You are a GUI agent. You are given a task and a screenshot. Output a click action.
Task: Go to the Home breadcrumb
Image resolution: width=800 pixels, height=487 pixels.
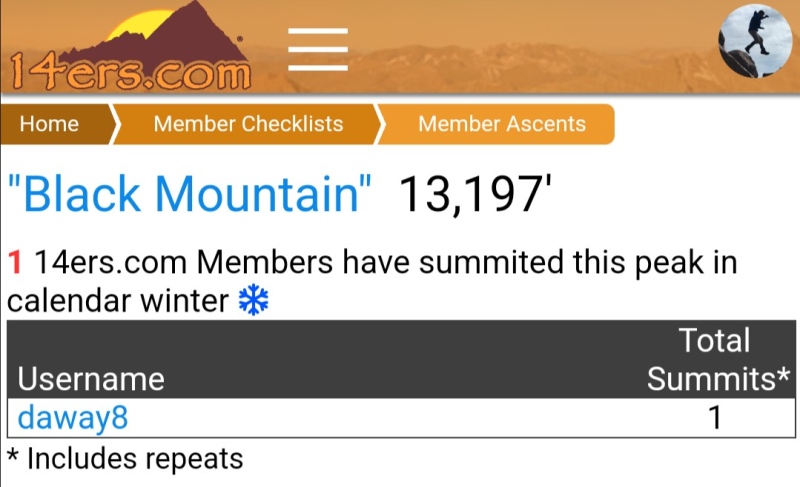[x=49, y=124]
